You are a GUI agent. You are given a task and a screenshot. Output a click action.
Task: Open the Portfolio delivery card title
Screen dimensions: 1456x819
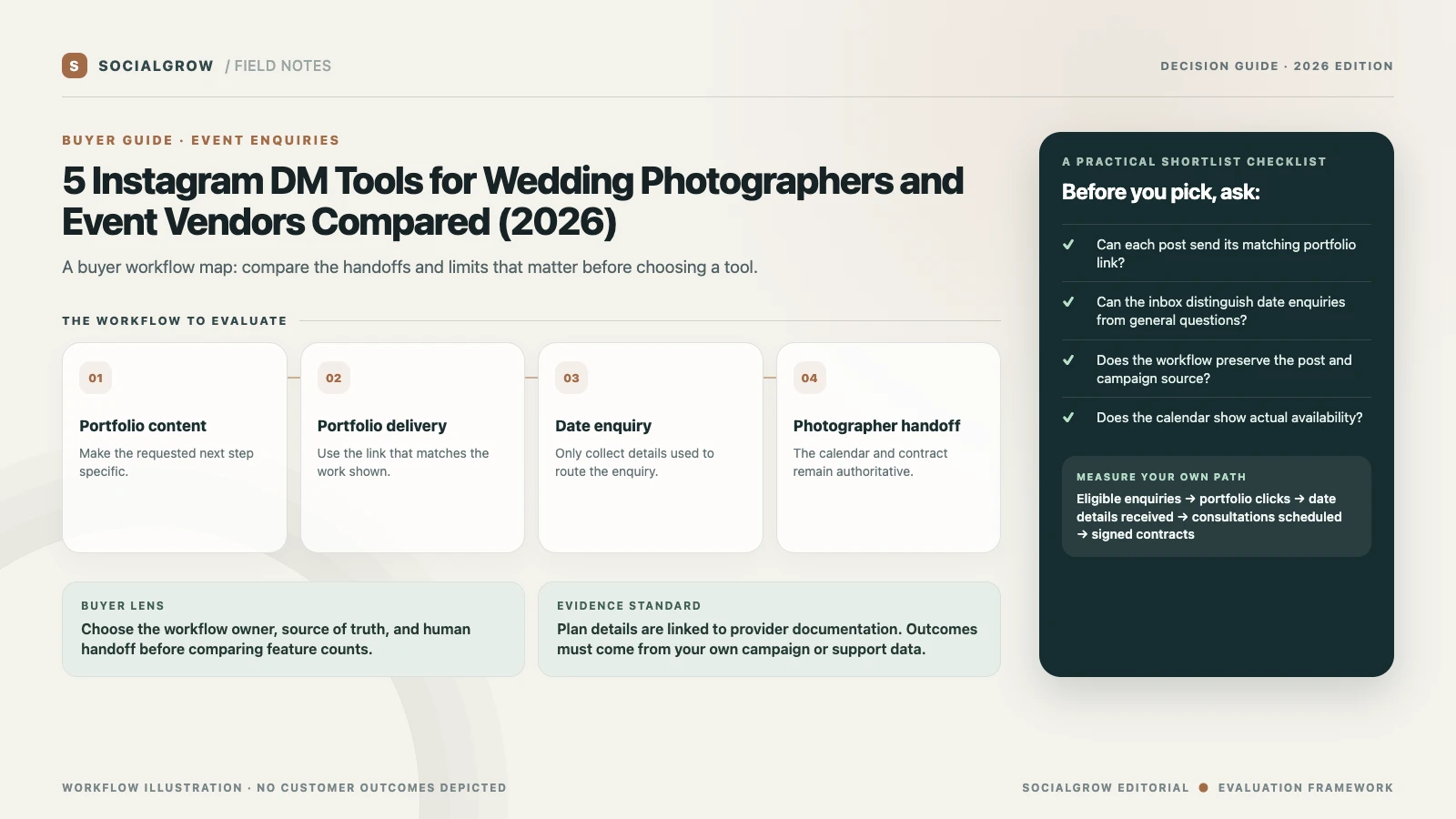tap(382, 426)
